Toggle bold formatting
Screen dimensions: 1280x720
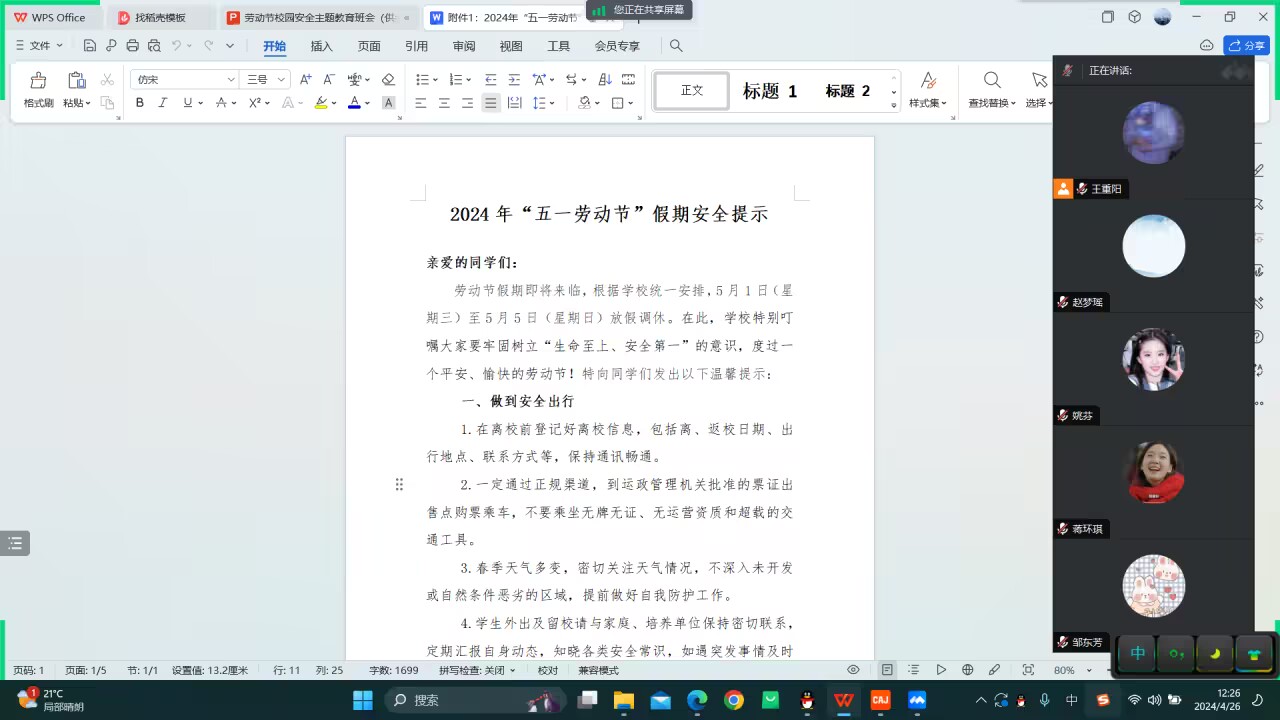(140, 103)
